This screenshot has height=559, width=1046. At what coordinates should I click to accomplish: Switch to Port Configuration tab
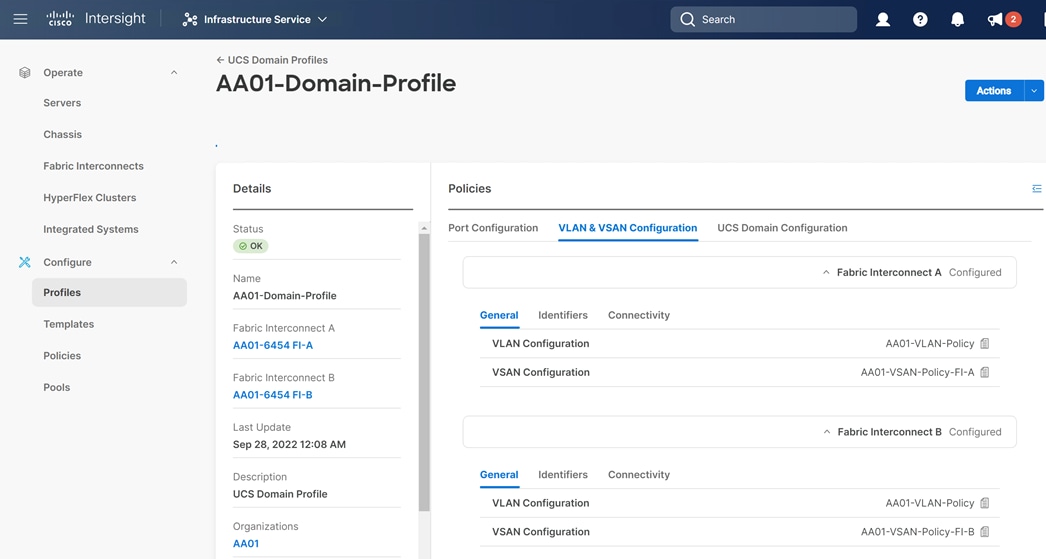[493, 227]
